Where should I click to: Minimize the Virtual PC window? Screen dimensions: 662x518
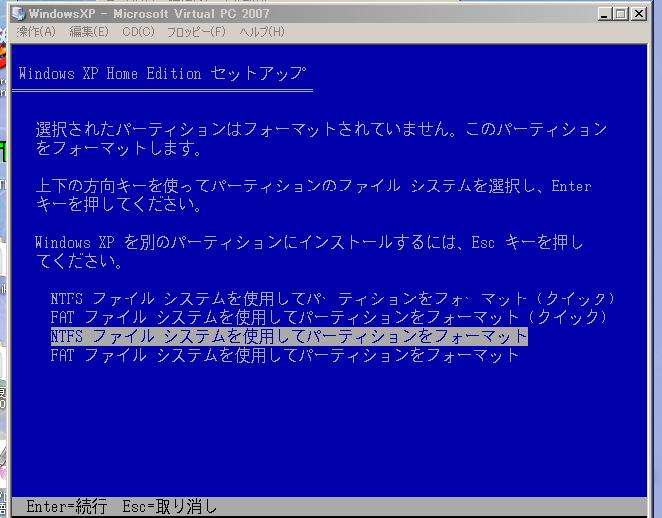(x=605, y=14)
